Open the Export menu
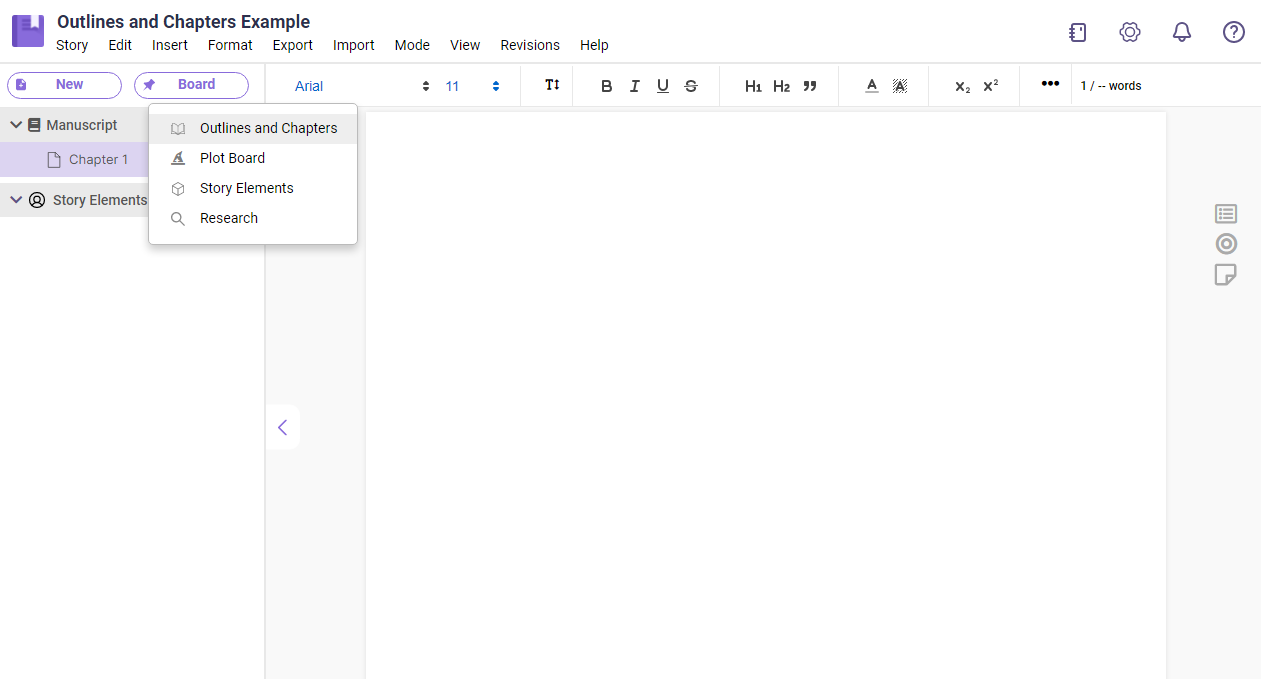 (292, 45)
